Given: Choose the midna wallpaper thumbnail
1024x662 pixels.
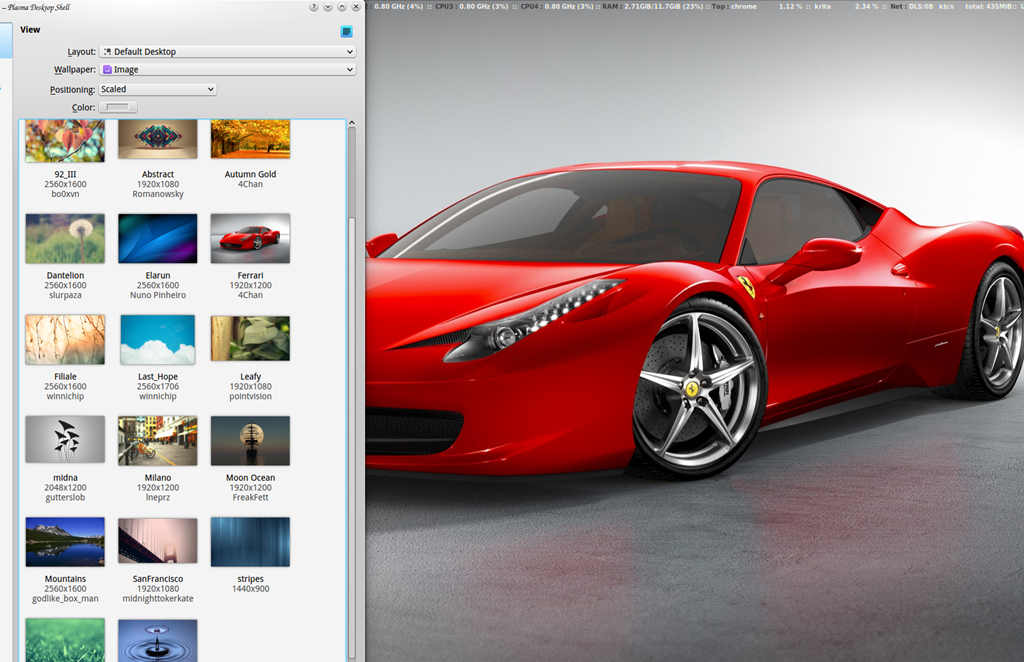Looking at the screenshot, I should [x=65, y=439].
